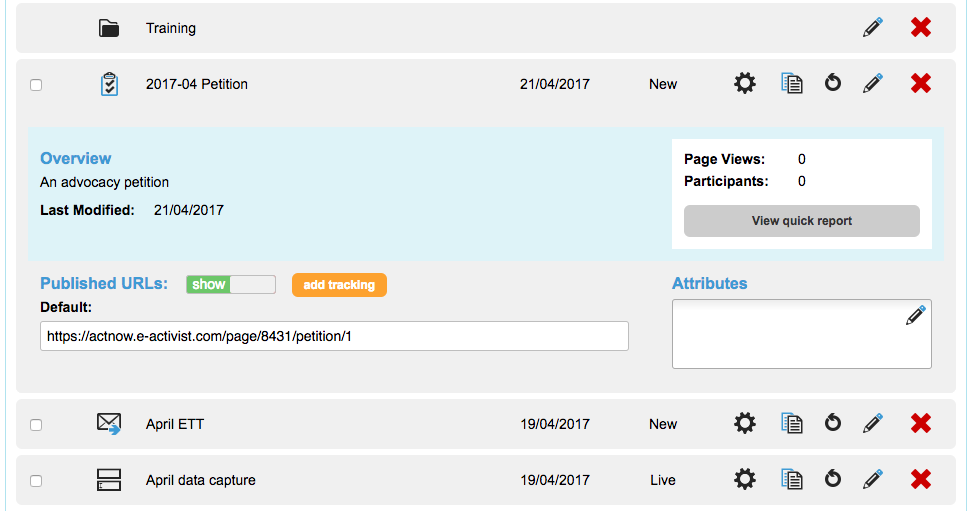Click the Default URL text field
The width and height of the screenshot is (977, 511).
(334, 336)
